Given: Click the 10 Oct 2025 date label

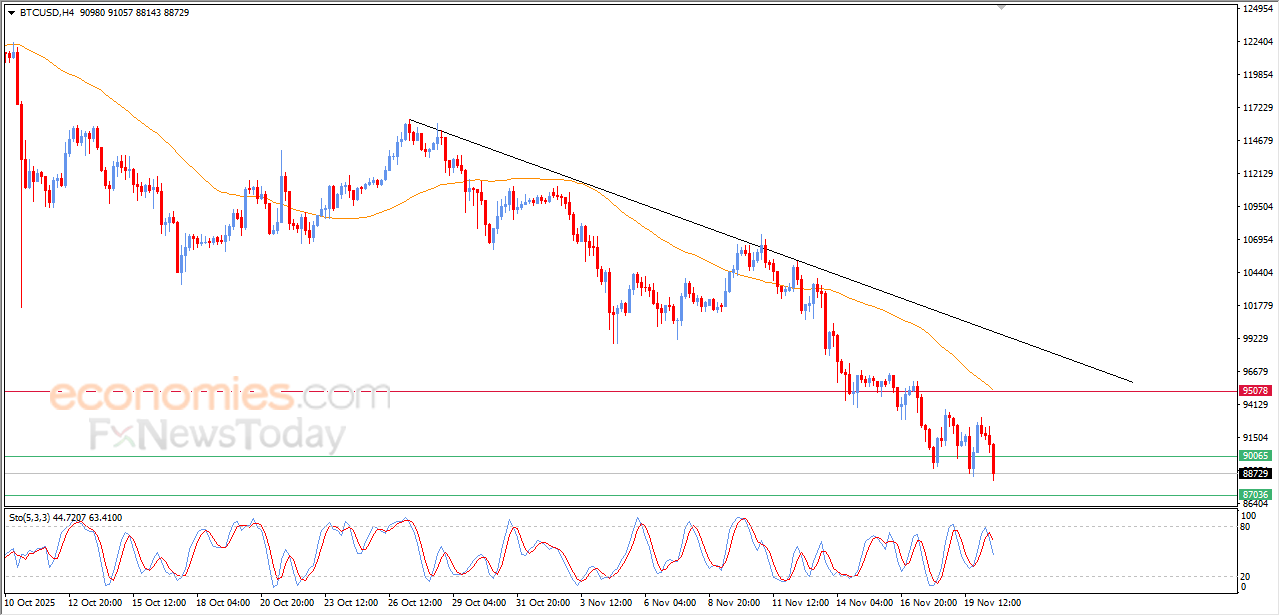Looking at the screenshot, I should tap(29, 603).
